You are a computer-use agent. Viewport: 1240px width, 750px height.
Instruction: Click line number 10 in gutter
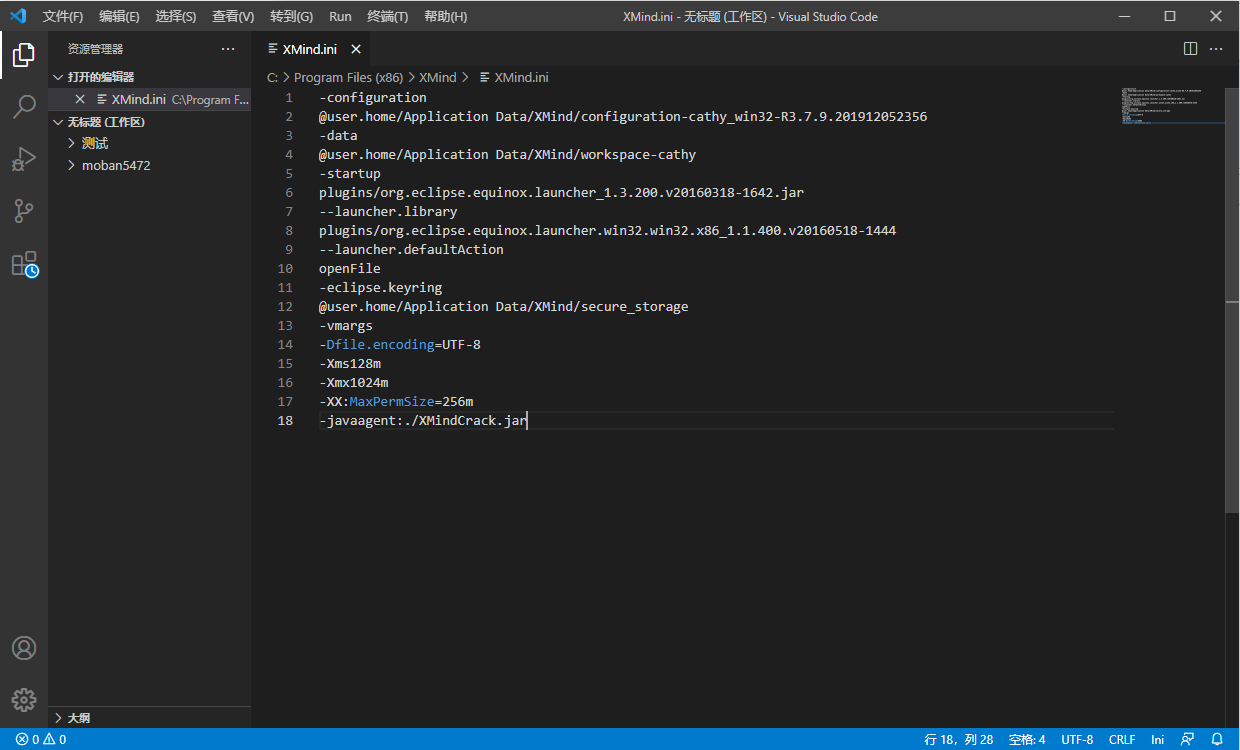285,268
